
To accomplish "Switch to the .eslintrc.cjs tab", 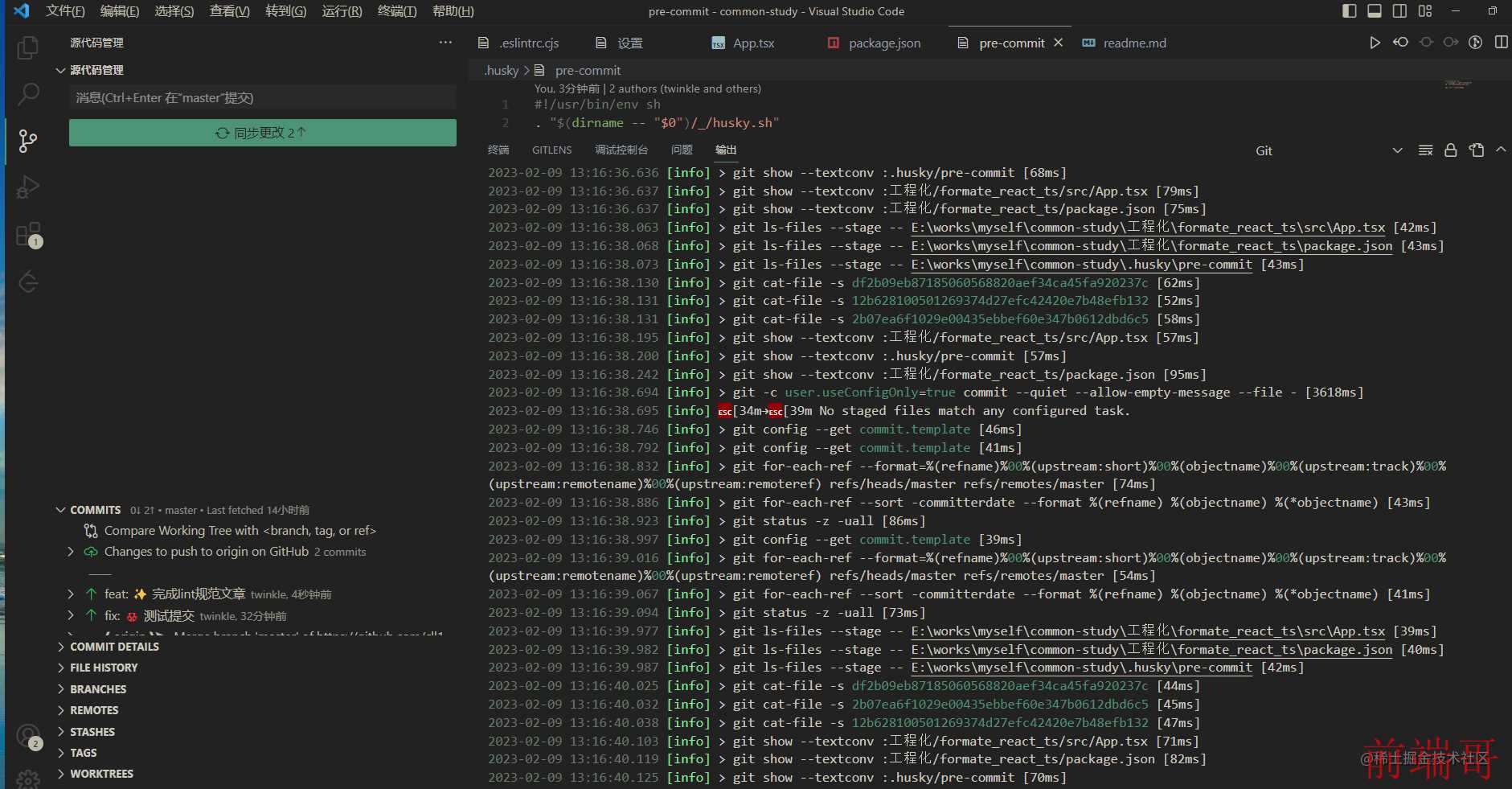I will [x=518, y=43].
